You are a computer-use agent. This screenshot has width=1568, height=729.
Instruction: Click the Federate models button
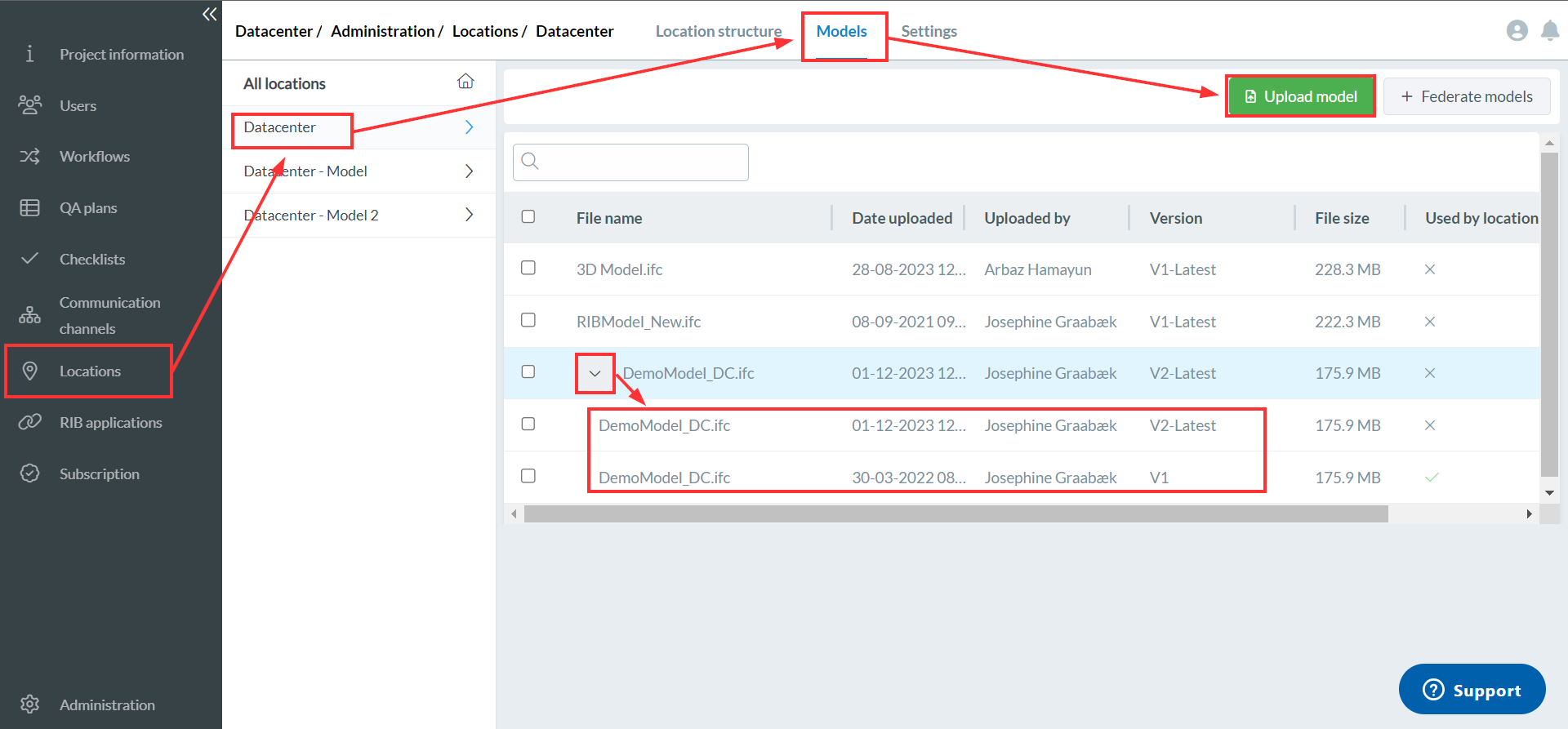pos(1467,96)
